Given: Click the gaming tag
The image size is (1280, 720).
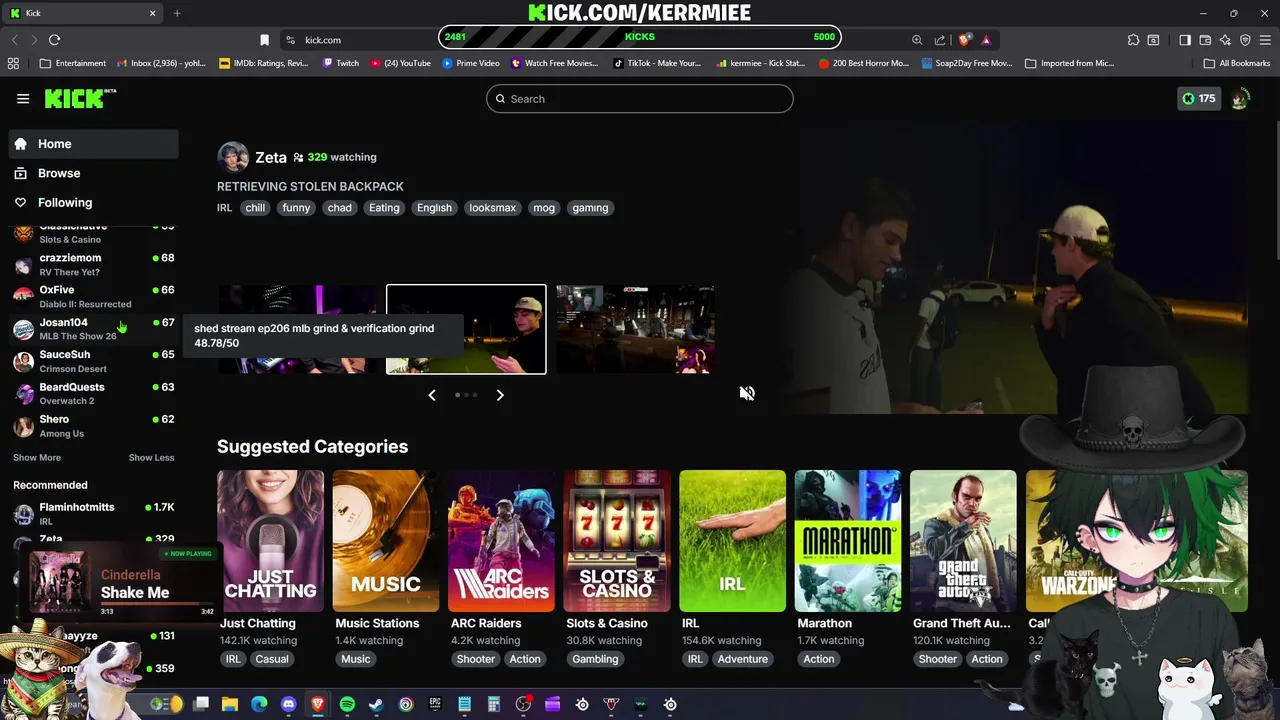Looking at the screenshot, I should [590, 208].
